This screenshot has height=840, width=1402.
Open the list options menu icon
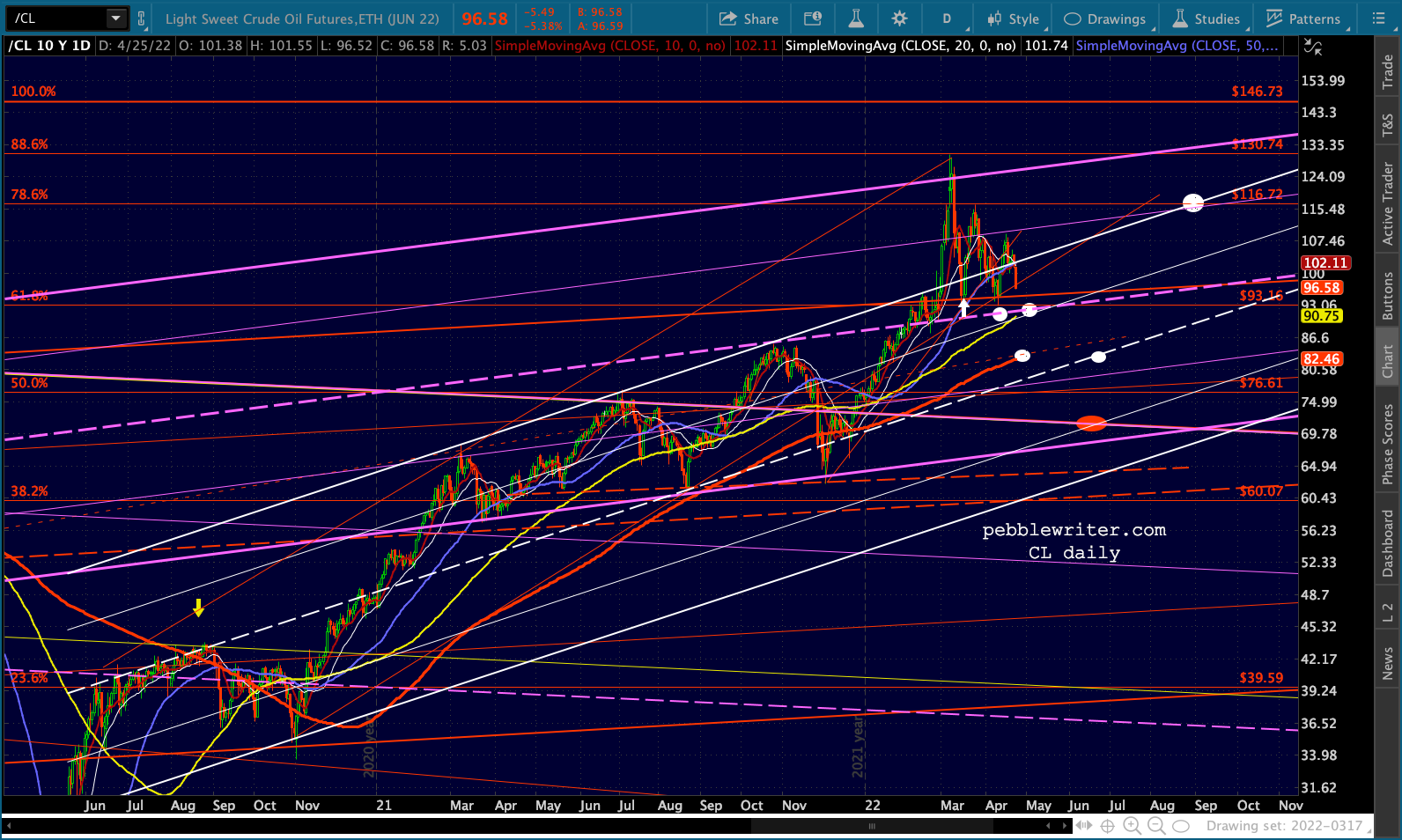pos(1378,18)
